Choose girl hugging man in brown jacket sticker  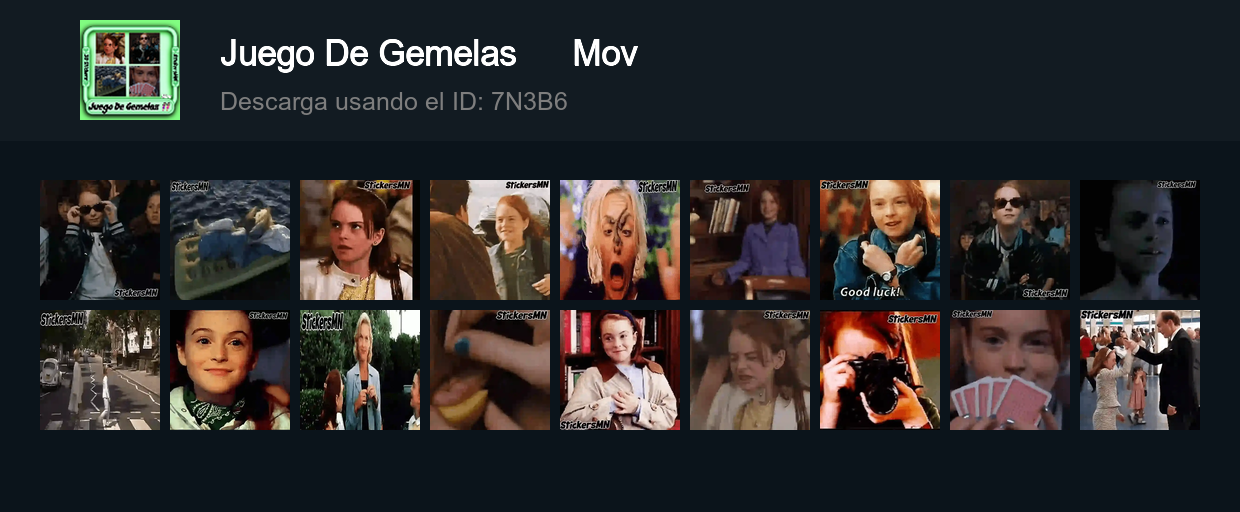point(490,240)
